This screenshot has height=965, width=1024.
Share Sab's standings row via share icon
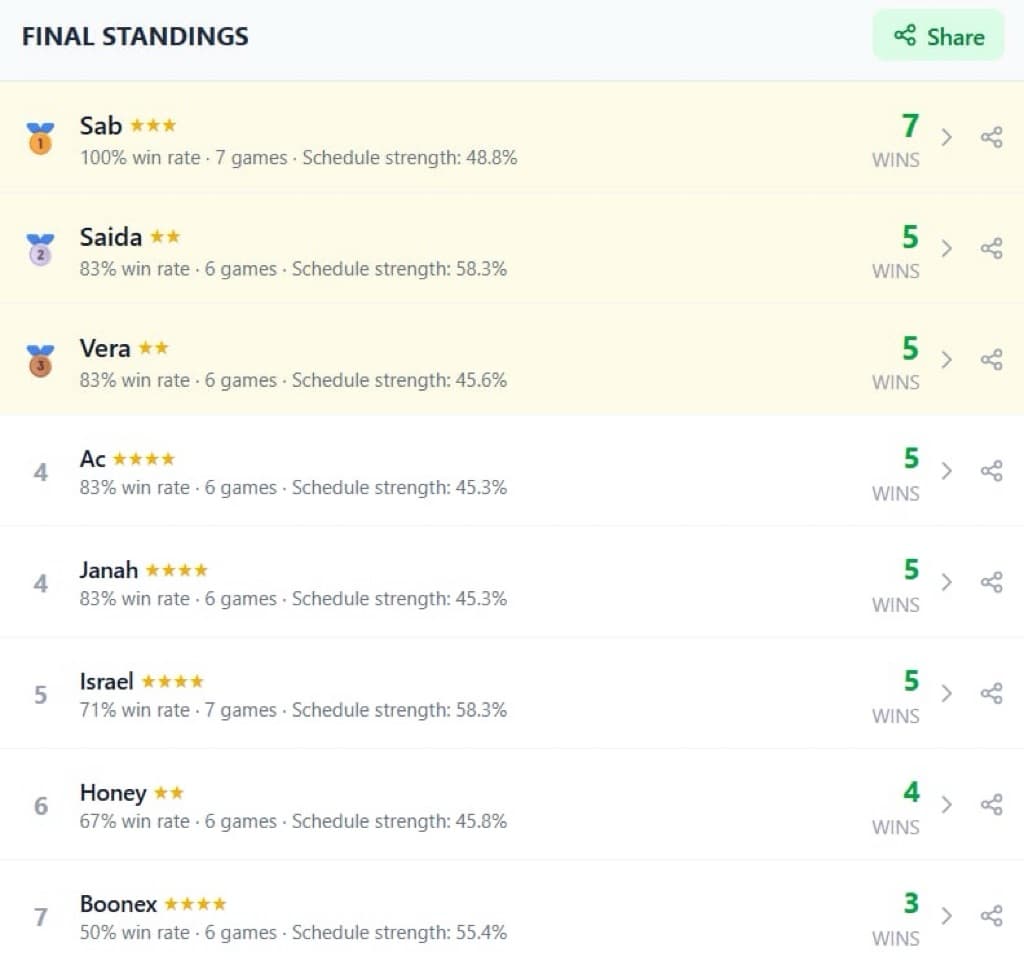(x=991, y=138)
